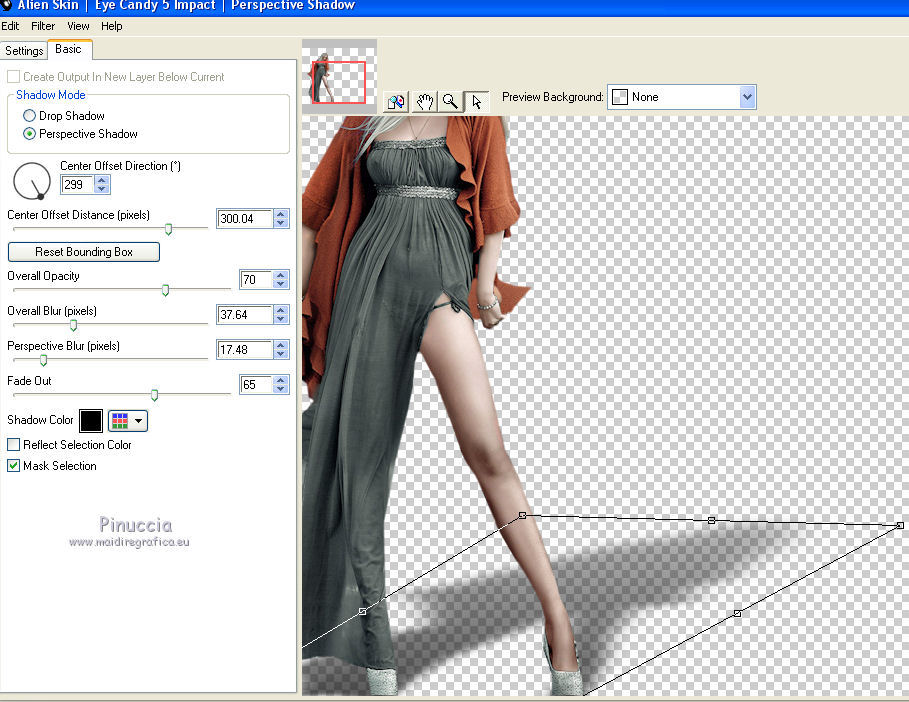This screenshot has width=909, height=702.
Task: Select the Zoom magnifier tool
Action: 451,101
